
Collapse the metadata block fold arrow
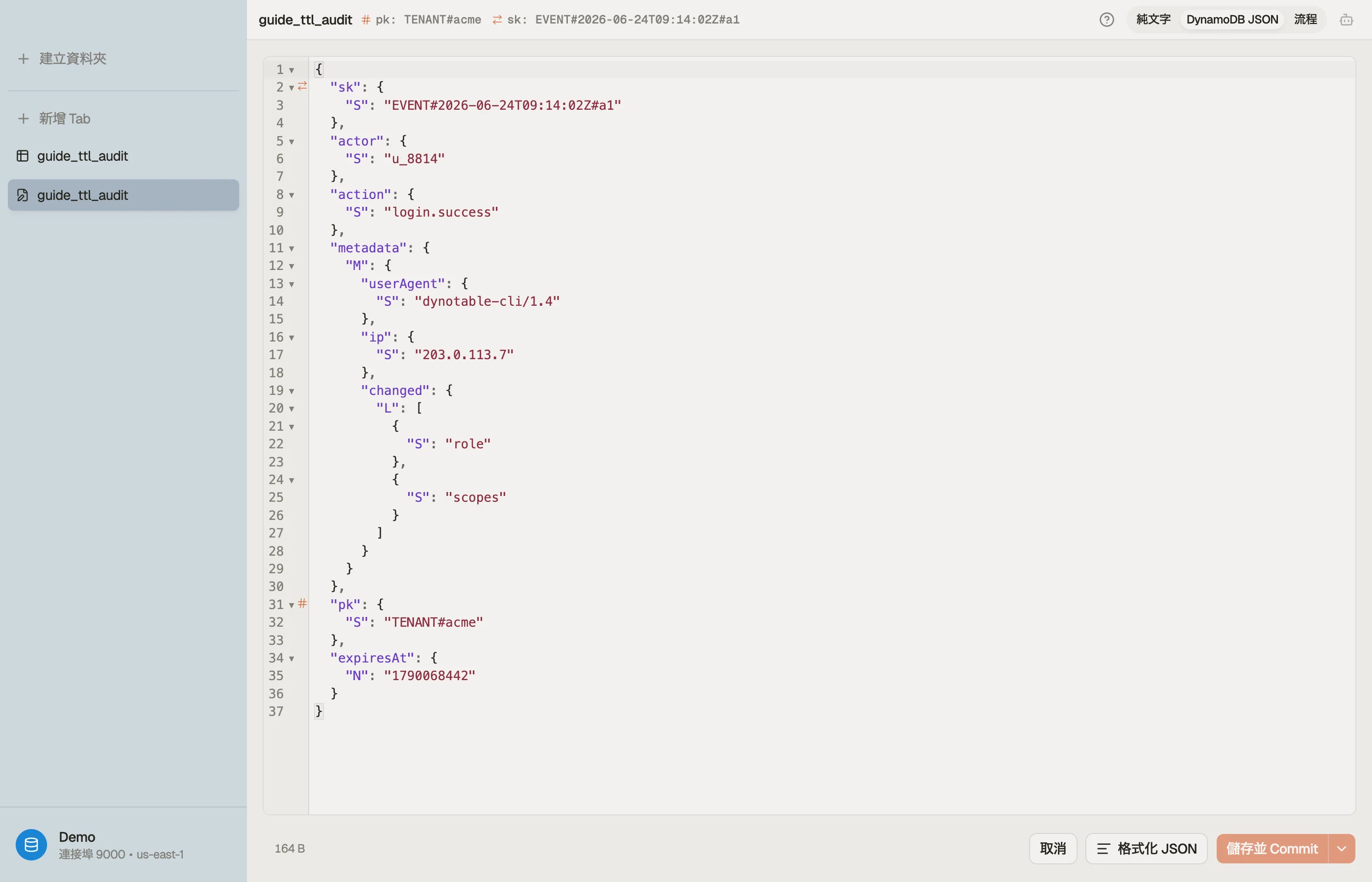coord(292,248)
